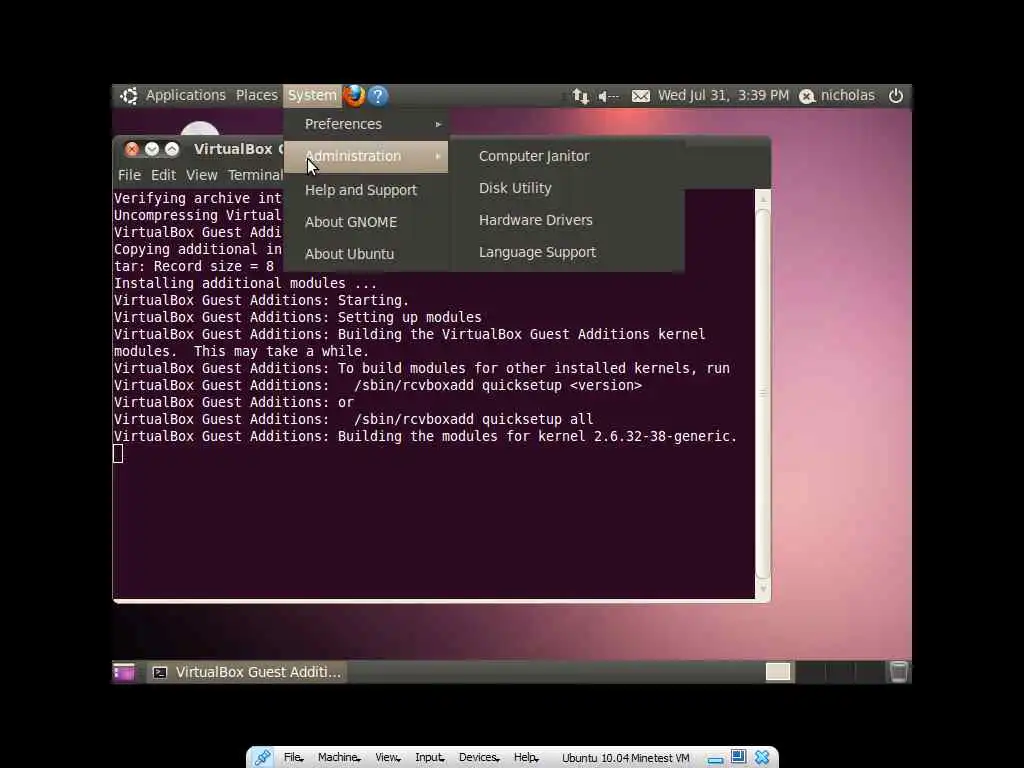Click VirtualBox Guest Additi... taskbar button
Screen dimensions: 1024x768
pyautogui.click(x=246, y=672)
